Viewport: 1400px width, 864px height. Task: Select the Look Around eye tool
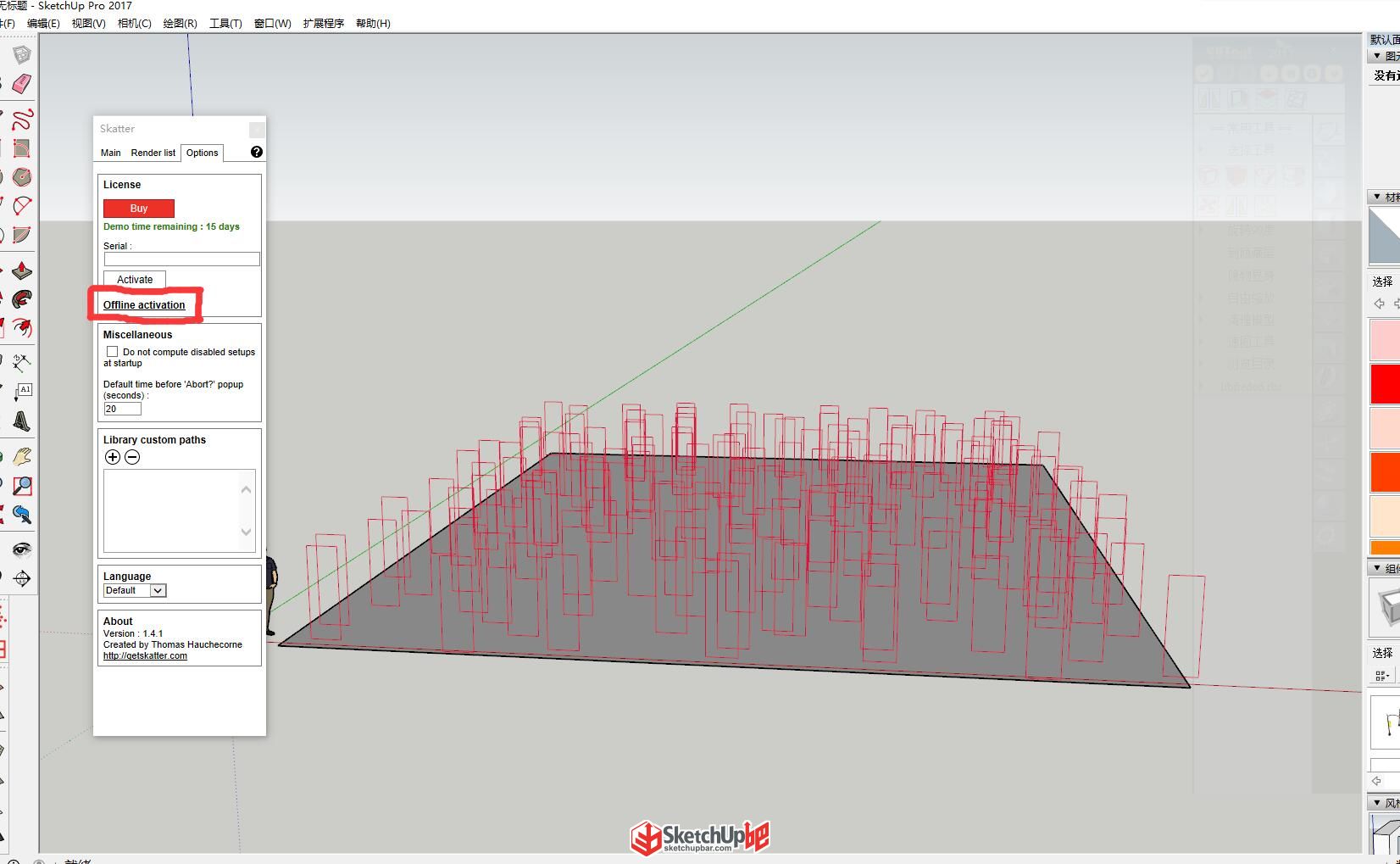21,549
